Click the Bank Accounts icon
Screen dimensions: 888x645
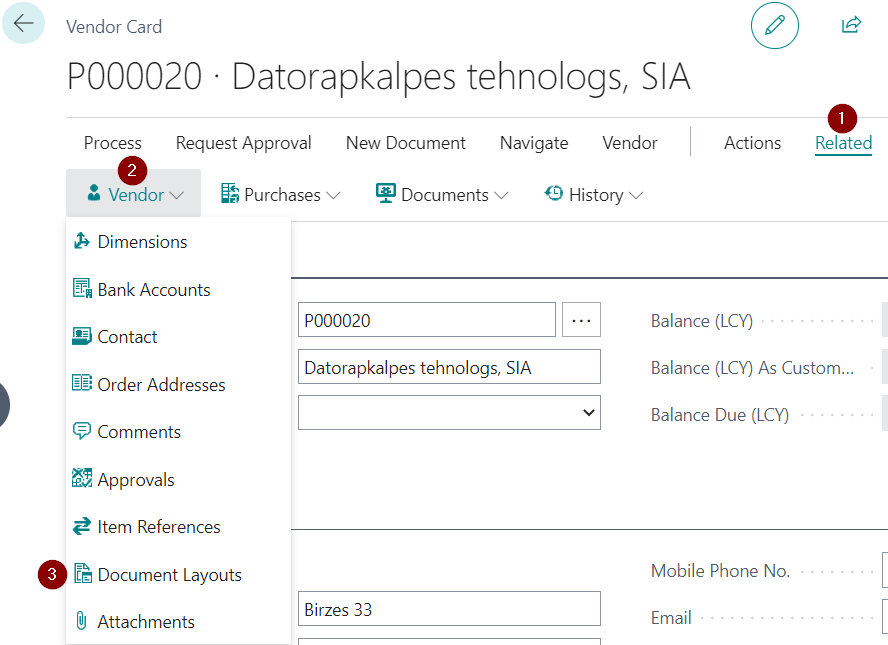point(82,289)
